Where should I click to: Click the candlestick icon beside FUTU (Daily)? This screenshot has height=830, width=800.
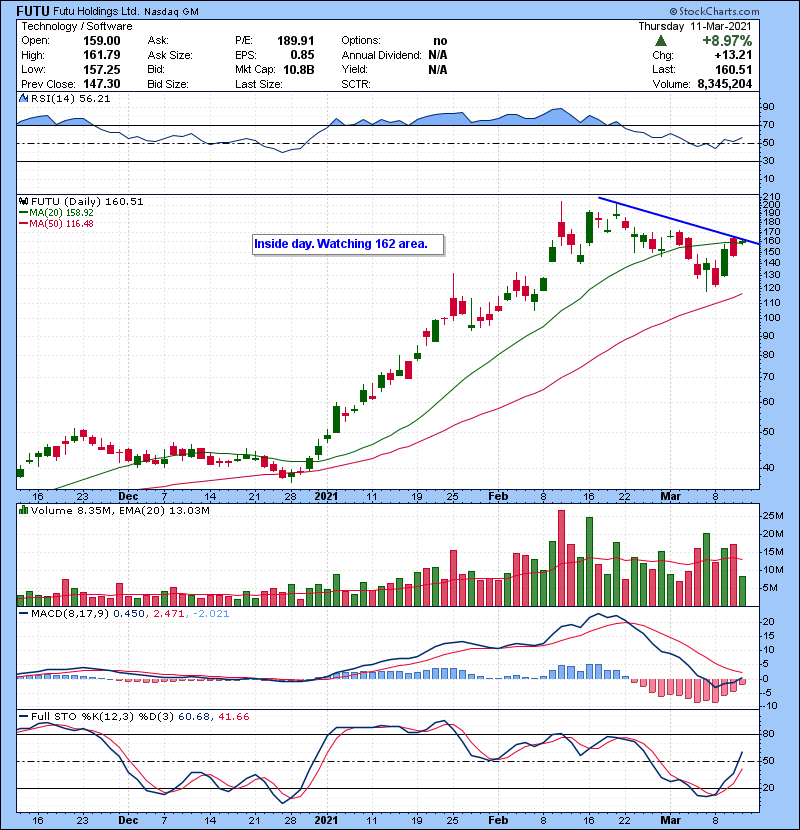coord(23,202)
